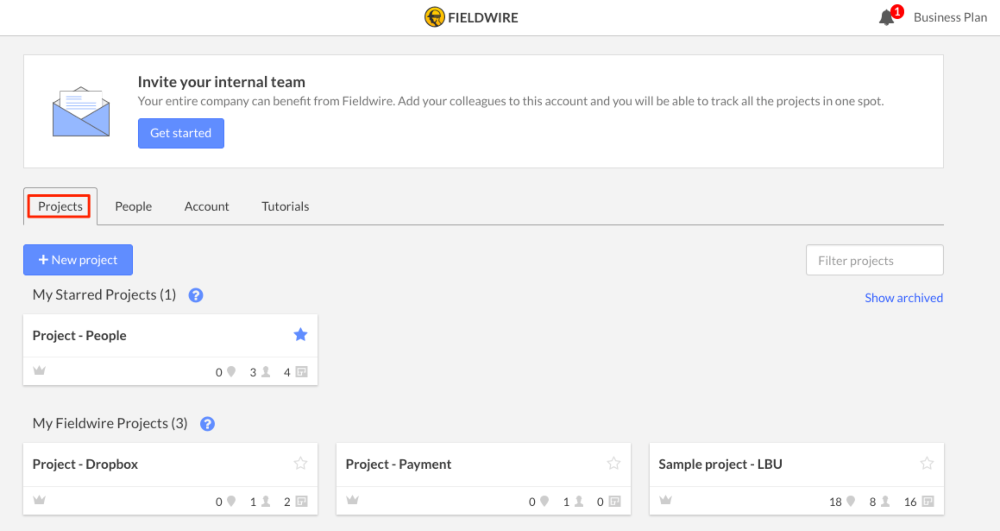Click the Fieldwire logo in header
1000x531 pixels.
click(x=471, y=17)
